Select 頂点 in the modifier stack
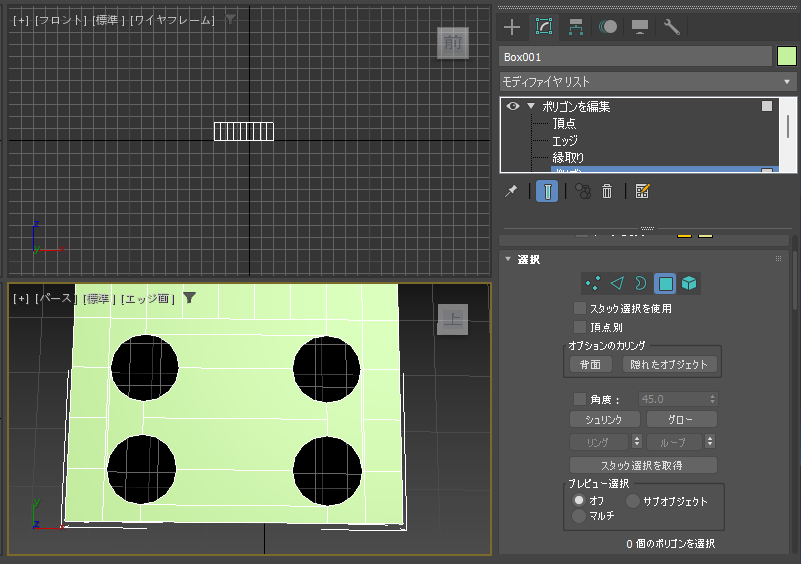 (564, 124)
